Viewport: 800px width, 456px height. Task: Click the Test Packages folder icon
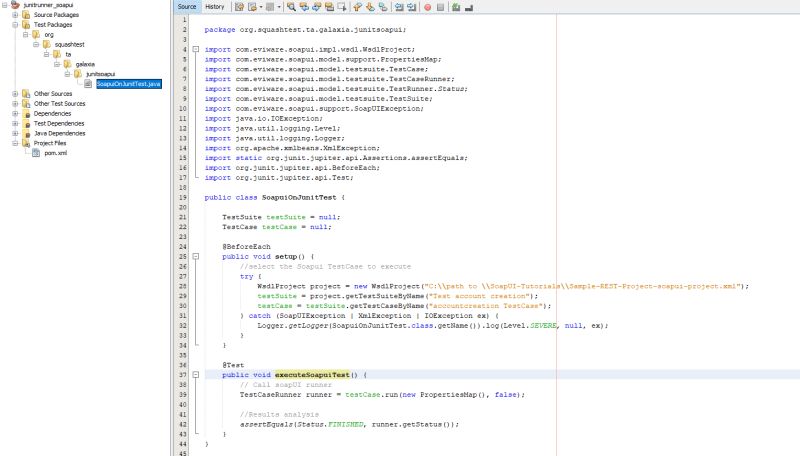(26, 24)
